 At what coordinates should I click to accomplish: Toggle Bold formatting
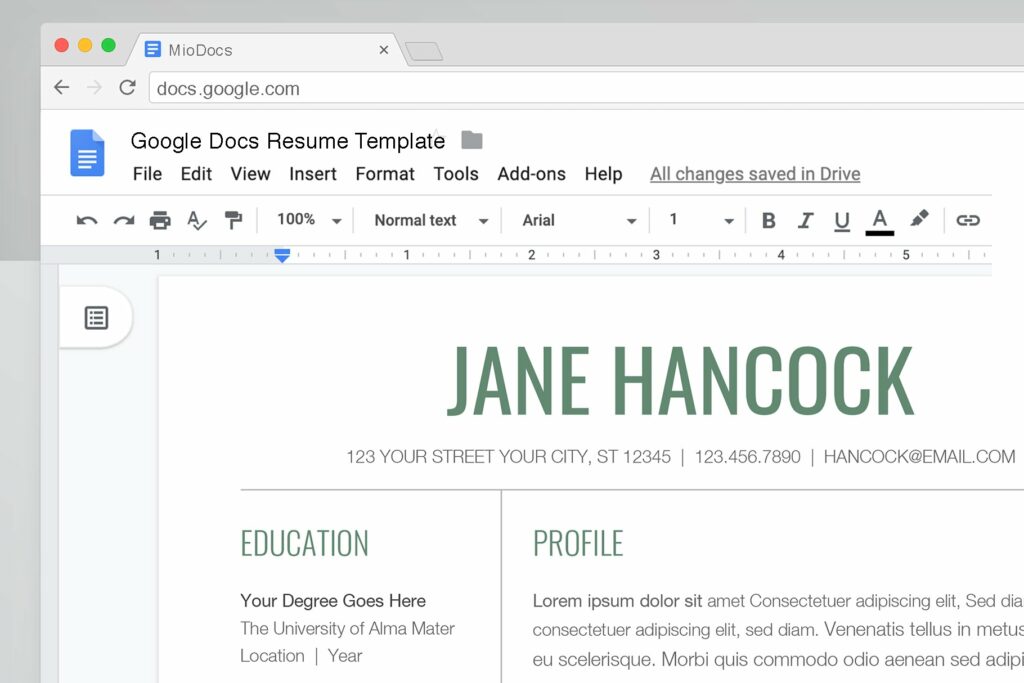(769, 221)
